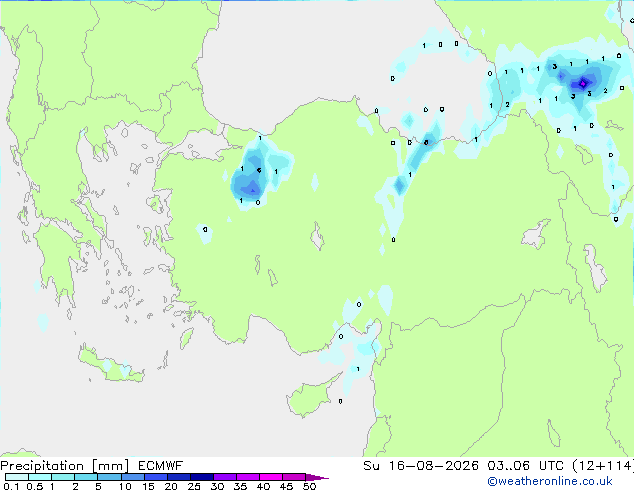634x490 pixels.
Task: Click the above-50 legend arrow tip
Action: (317, 477)
